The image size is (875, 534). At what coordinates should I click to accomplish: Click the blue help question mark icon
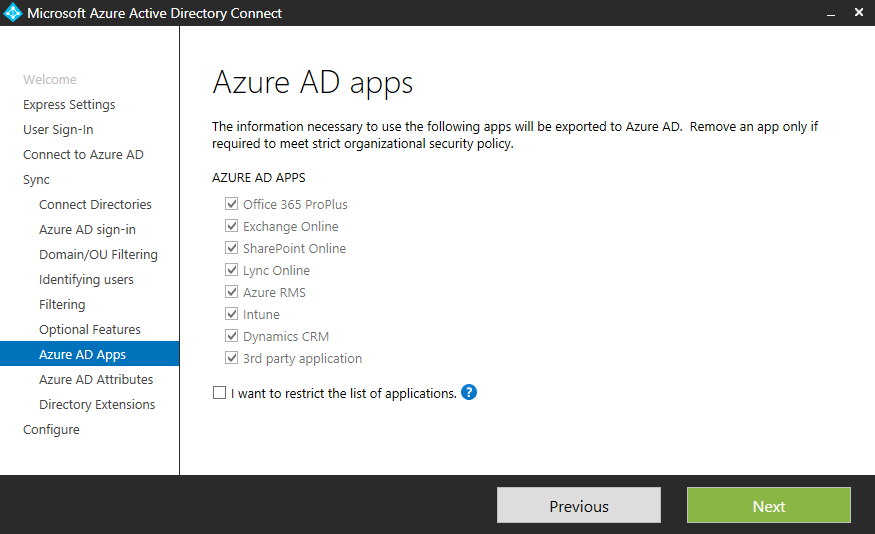point(469,392)
